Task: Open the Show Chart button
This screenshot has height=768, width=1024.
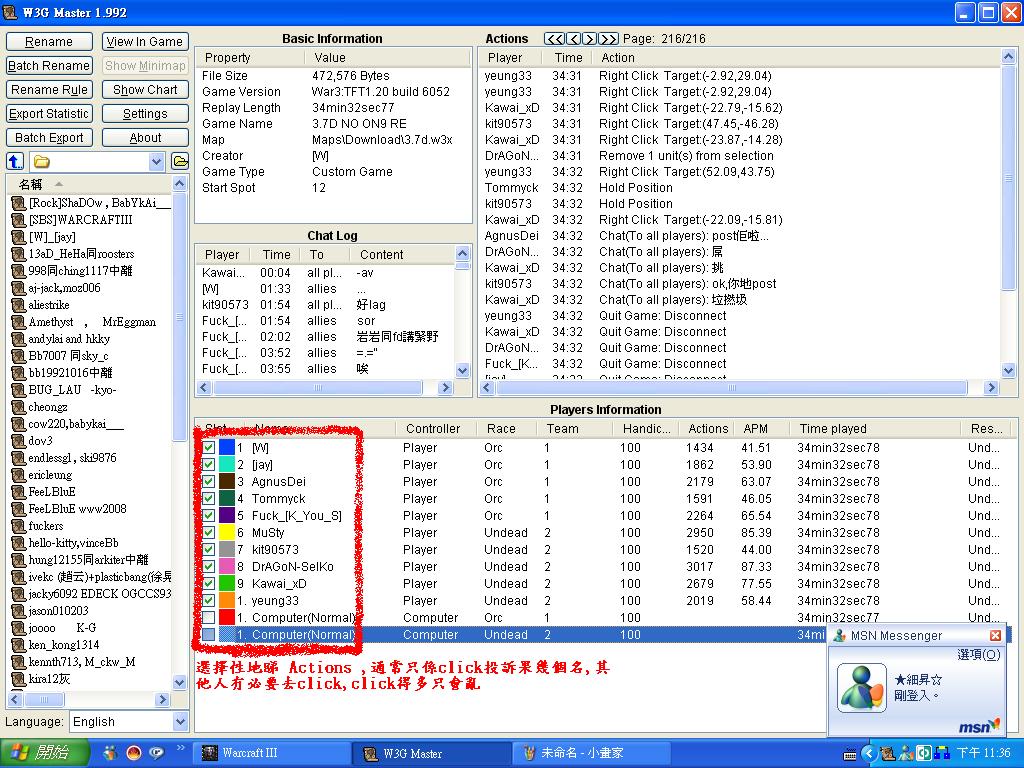Action: tap(145, 90)
